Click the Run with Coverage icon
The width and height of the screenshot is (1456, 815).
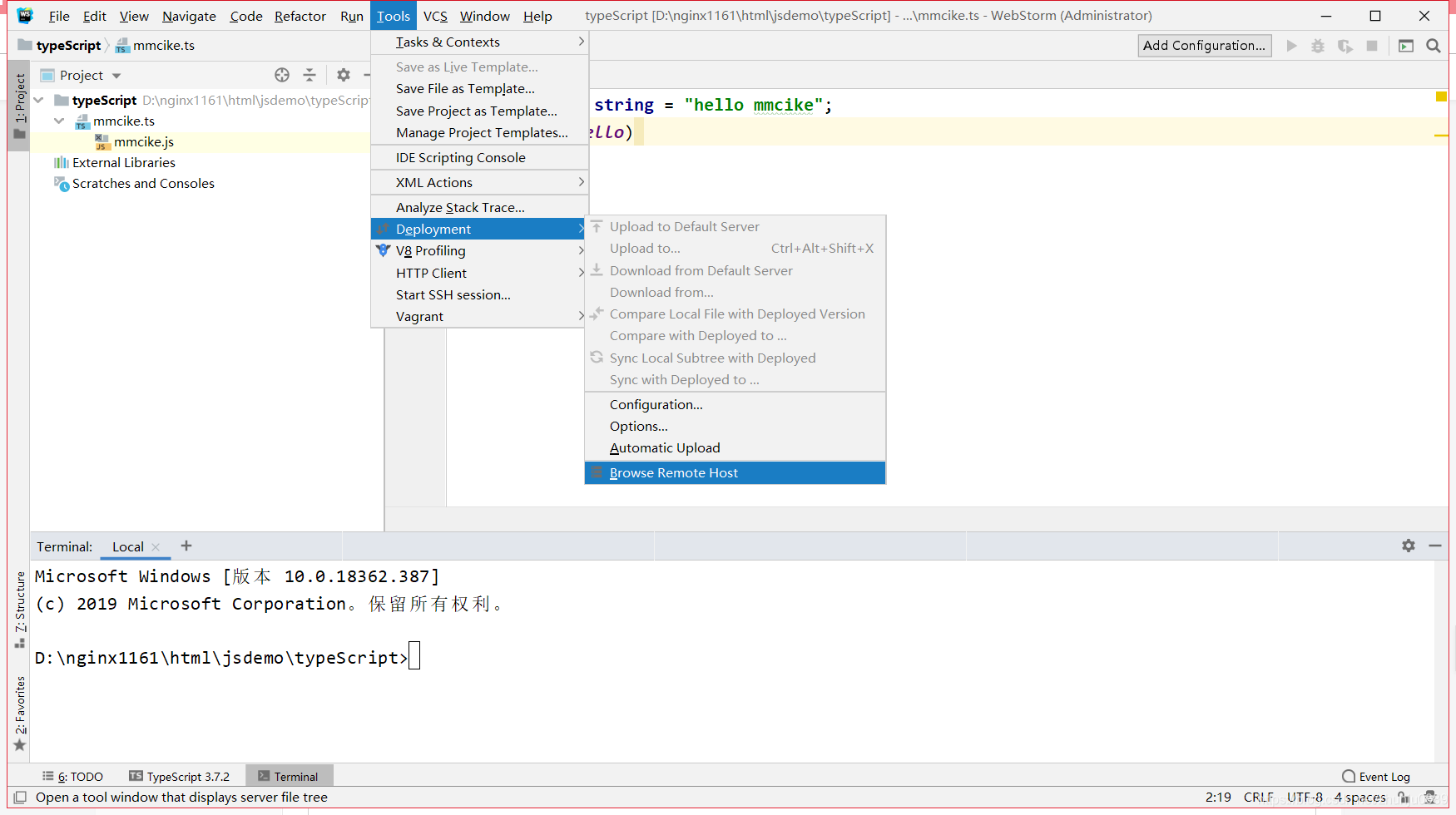tap(1345, 46)
